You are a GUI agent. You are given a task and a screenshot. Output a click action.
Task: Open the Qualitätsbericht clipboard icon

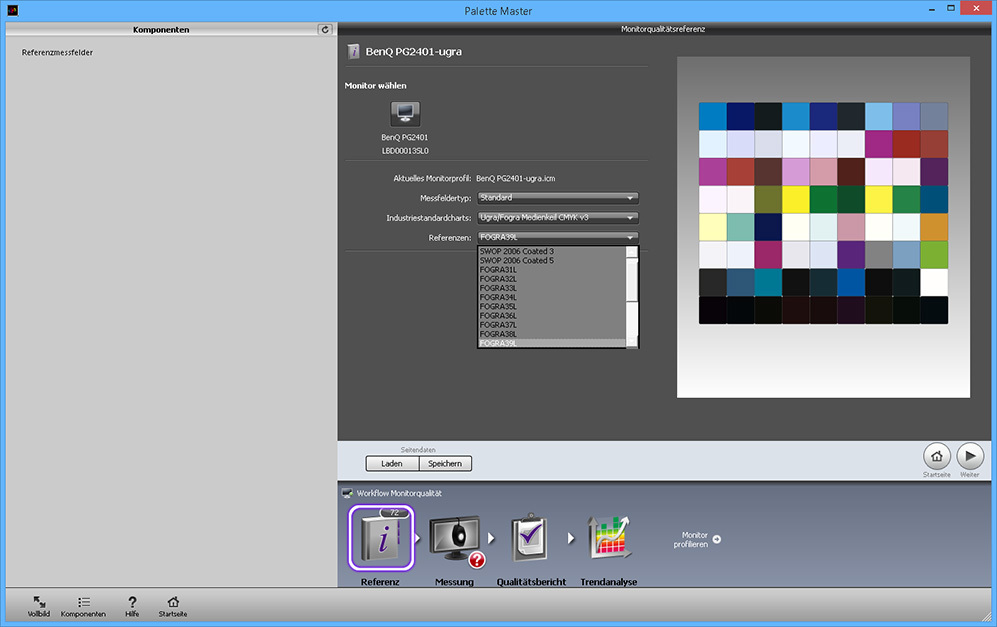pyautogui.click(x=530, y=538)
